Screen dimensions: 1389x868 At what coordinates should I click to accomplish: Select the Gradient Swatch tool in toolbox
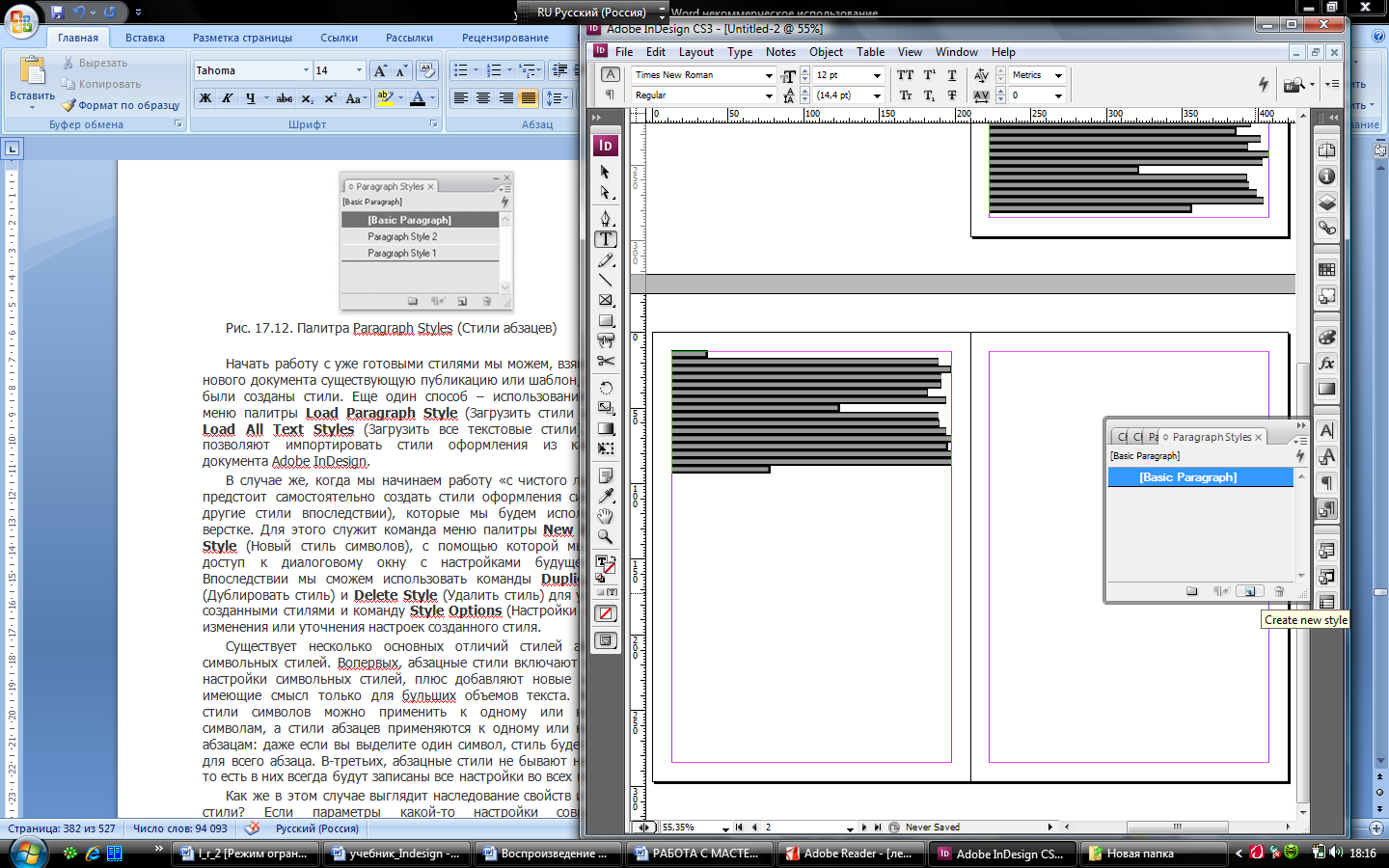(605, 428)
